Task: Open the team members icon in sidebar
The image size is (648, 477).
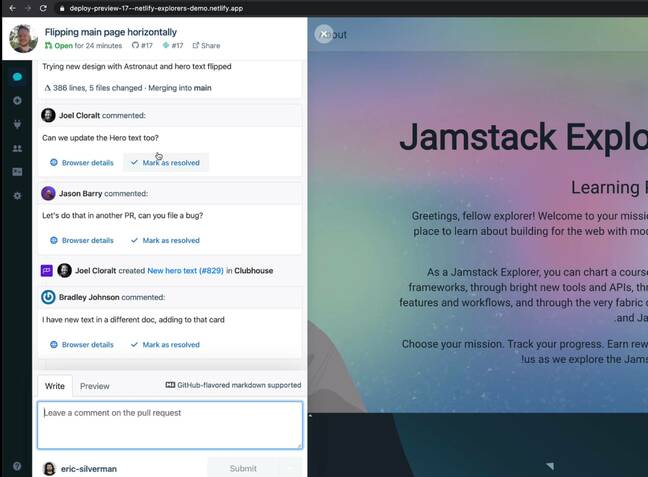Action: 17,148
